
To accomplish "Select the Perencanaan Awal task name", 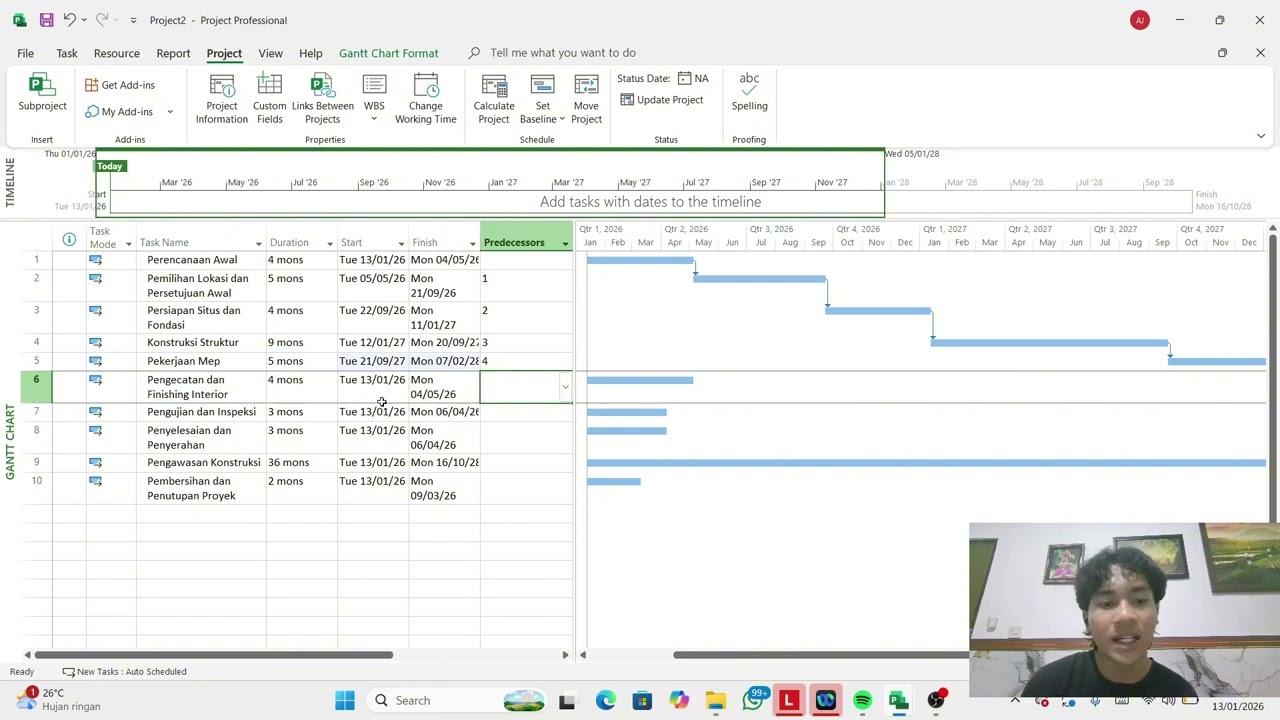I will coord(192,260).
